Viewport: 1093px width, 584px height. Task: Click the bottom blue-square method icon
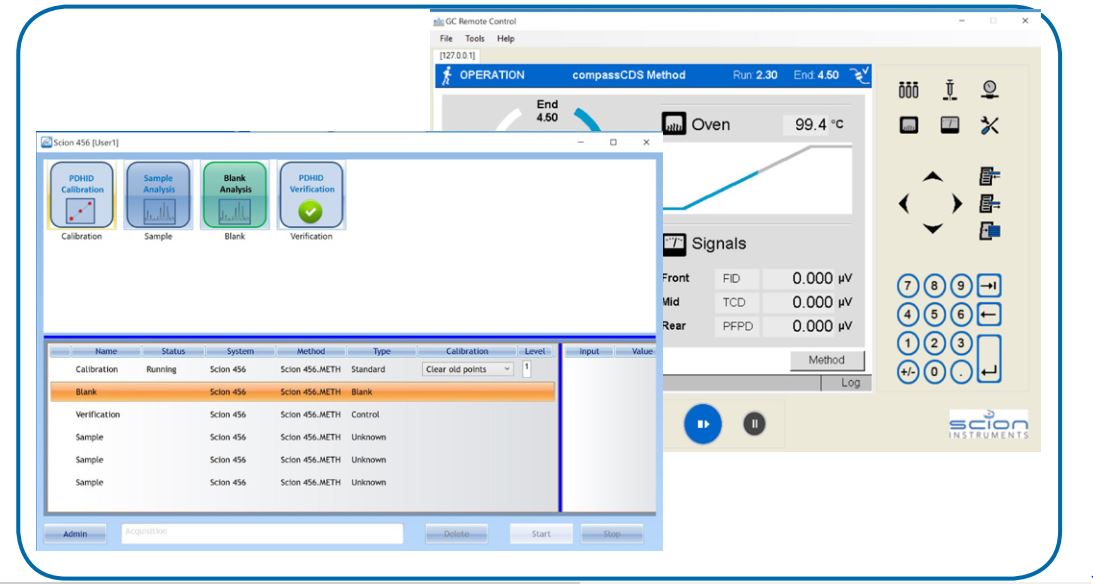(990, 231)
